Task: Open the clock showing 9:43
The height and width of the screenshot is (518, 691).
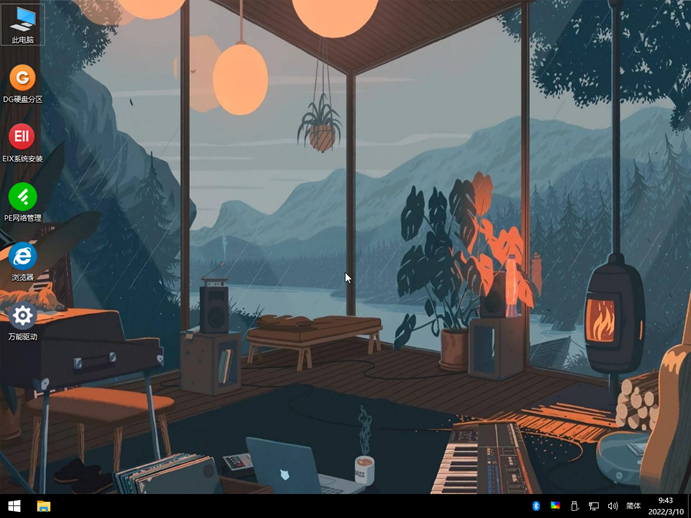Action: [665, 500]
